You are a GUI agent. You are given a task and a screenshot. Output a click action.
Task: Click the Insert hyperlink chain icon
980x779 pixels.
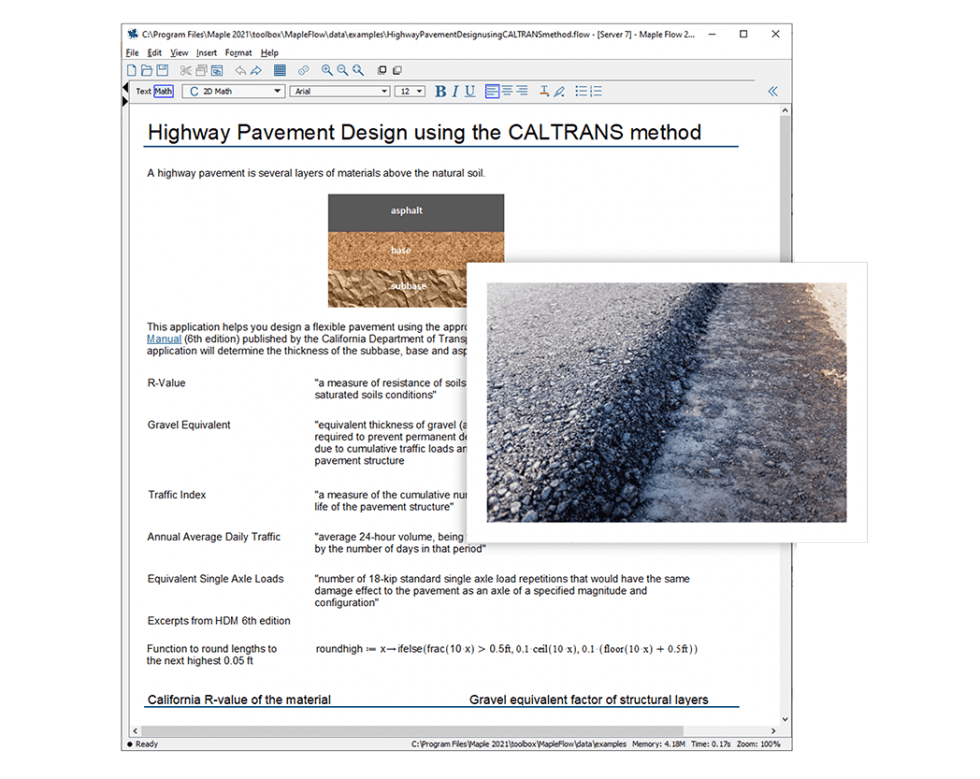tap(302, 71)
